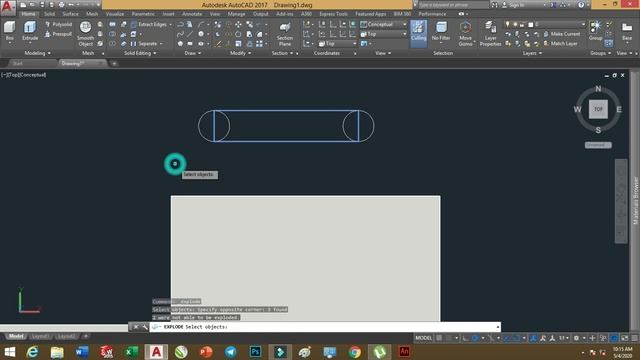
Task: Open the Top UCS dropdown in Coordinates panel
Action: pos(337,44)
